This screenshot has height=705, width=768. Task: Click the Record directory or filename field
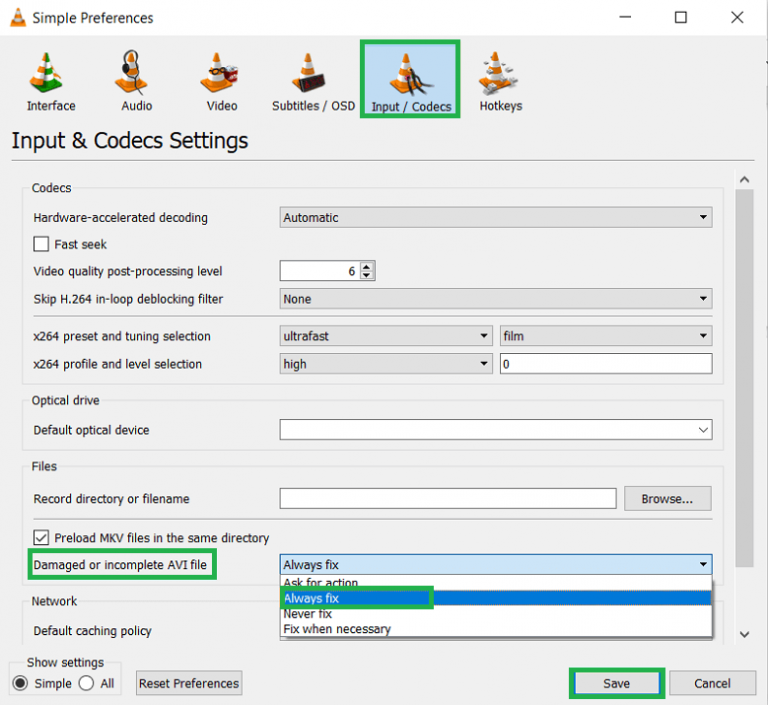point(448,498)
